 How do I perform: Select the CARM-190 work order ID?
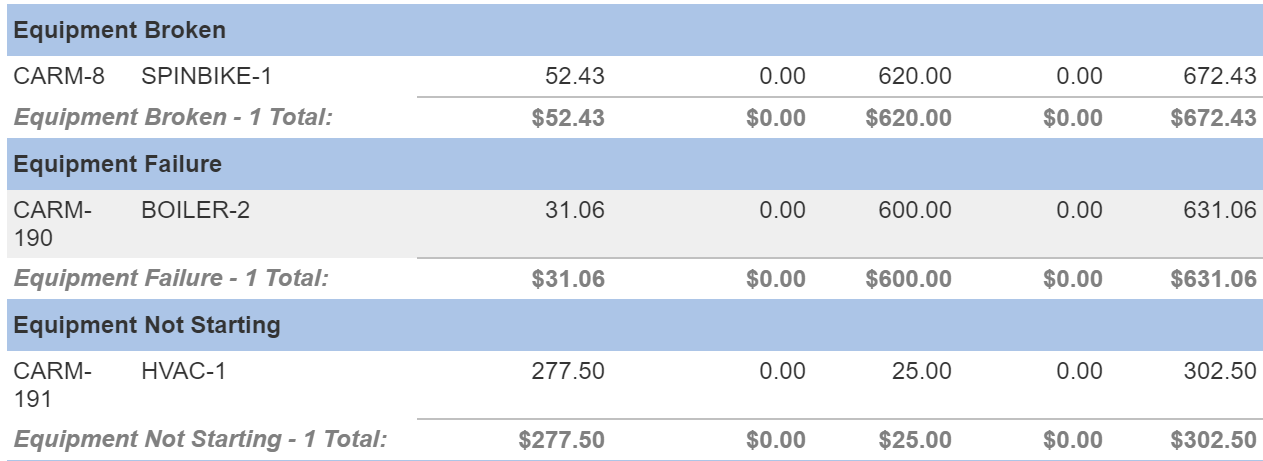tap(53, 224)
